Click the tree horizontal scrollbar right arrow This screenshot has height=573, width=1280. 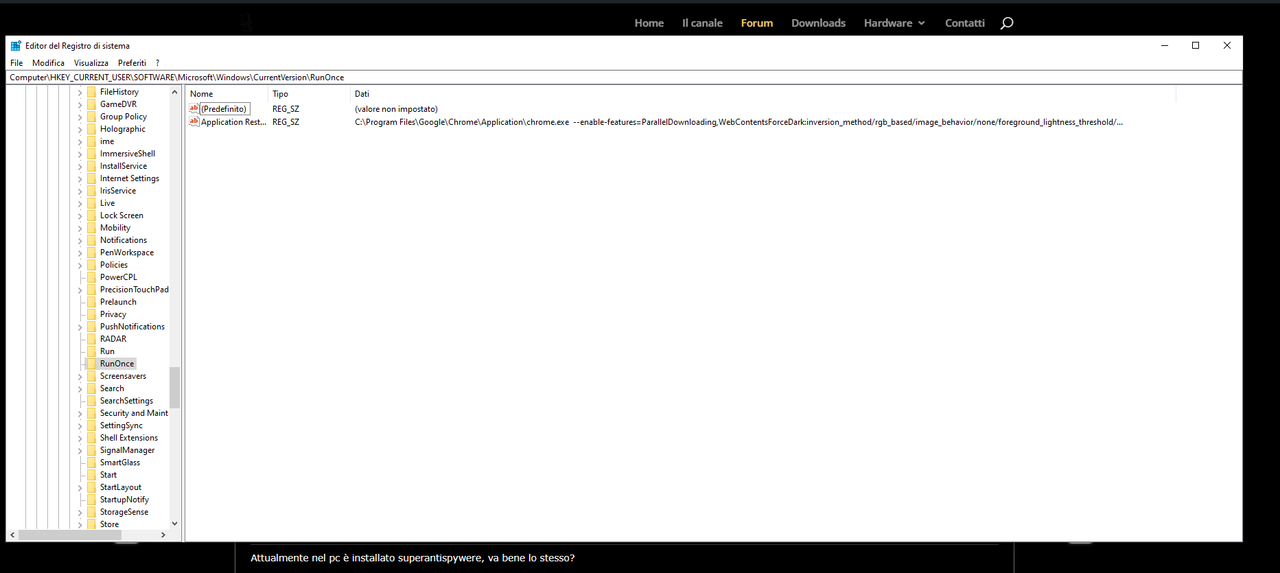coord(164,535)
